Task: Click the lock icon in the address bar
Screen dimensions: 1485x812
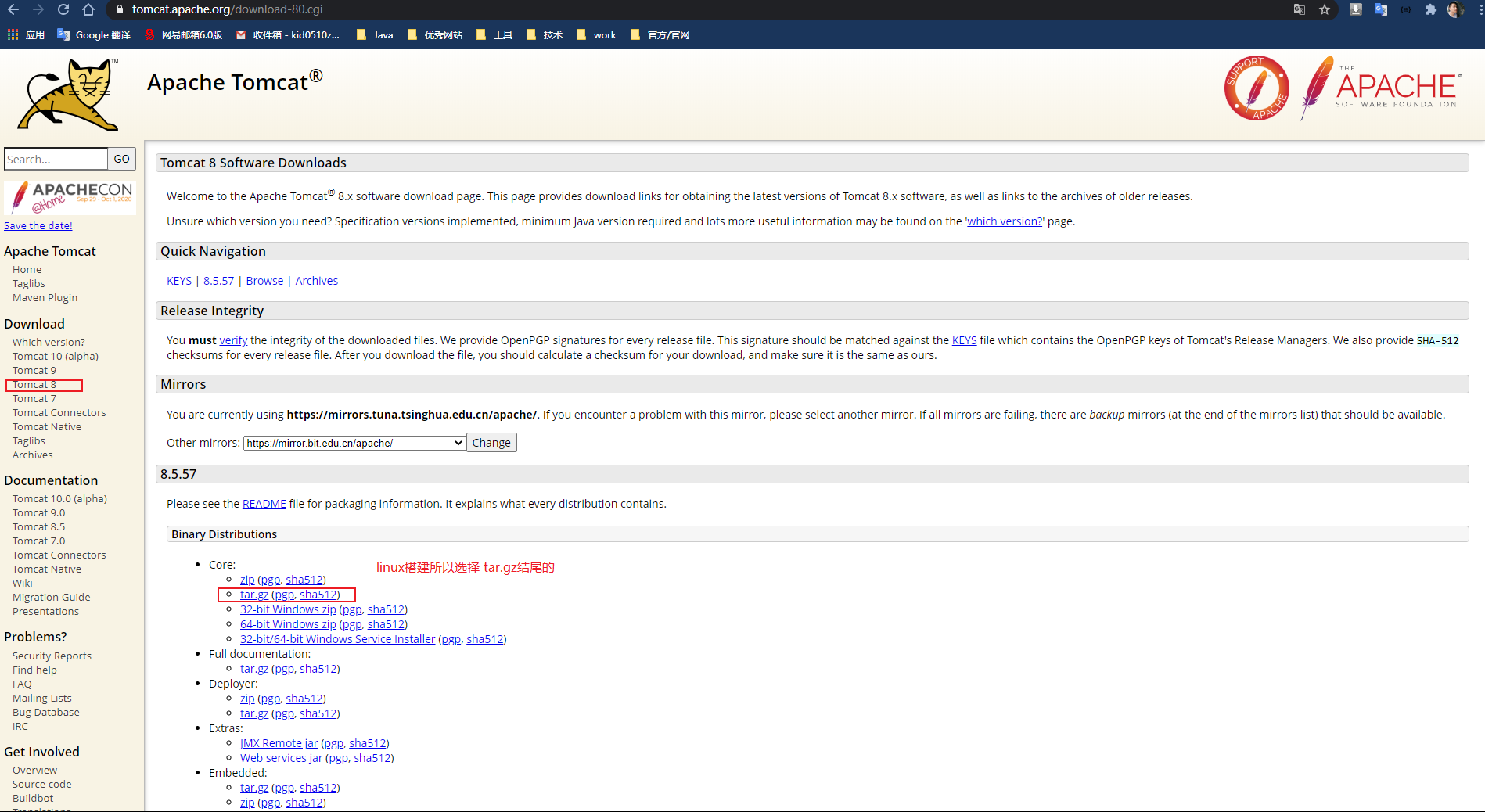Action: click(119, 9)
